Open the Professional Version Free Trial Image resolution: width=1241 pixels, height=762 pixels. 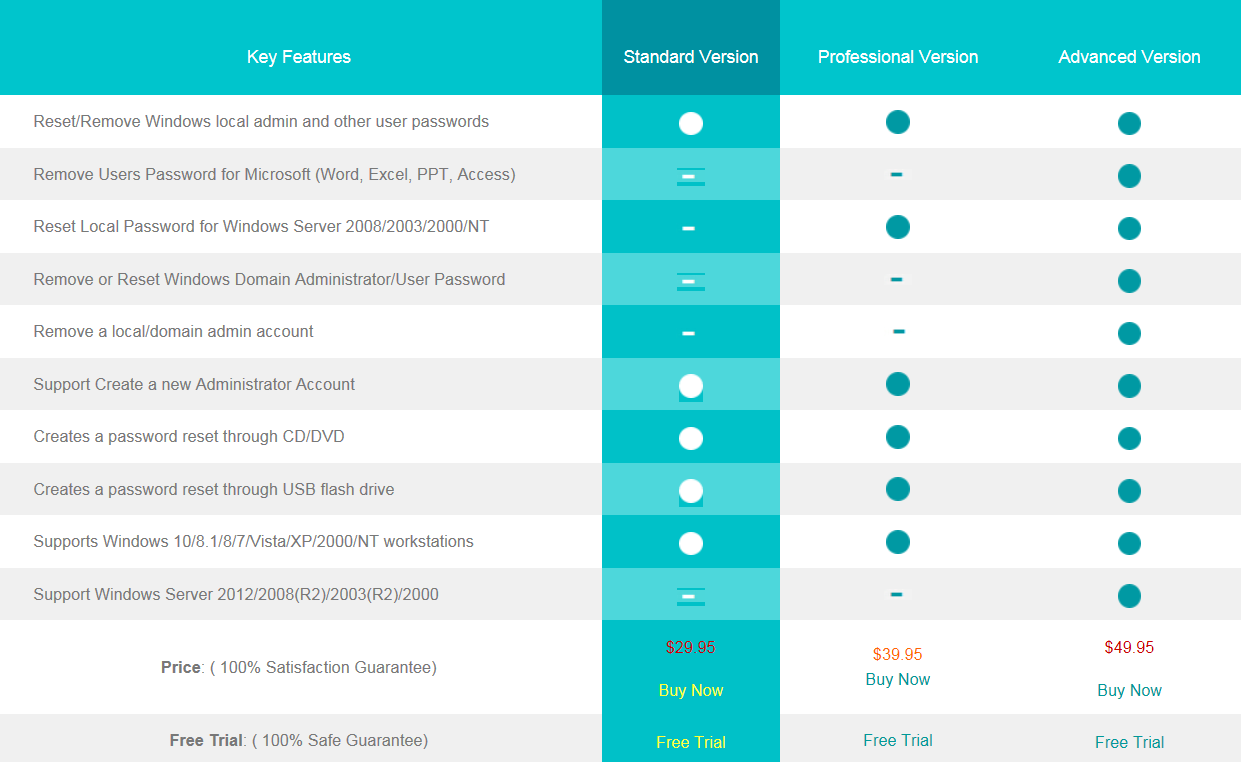click(x=898, y=740)
